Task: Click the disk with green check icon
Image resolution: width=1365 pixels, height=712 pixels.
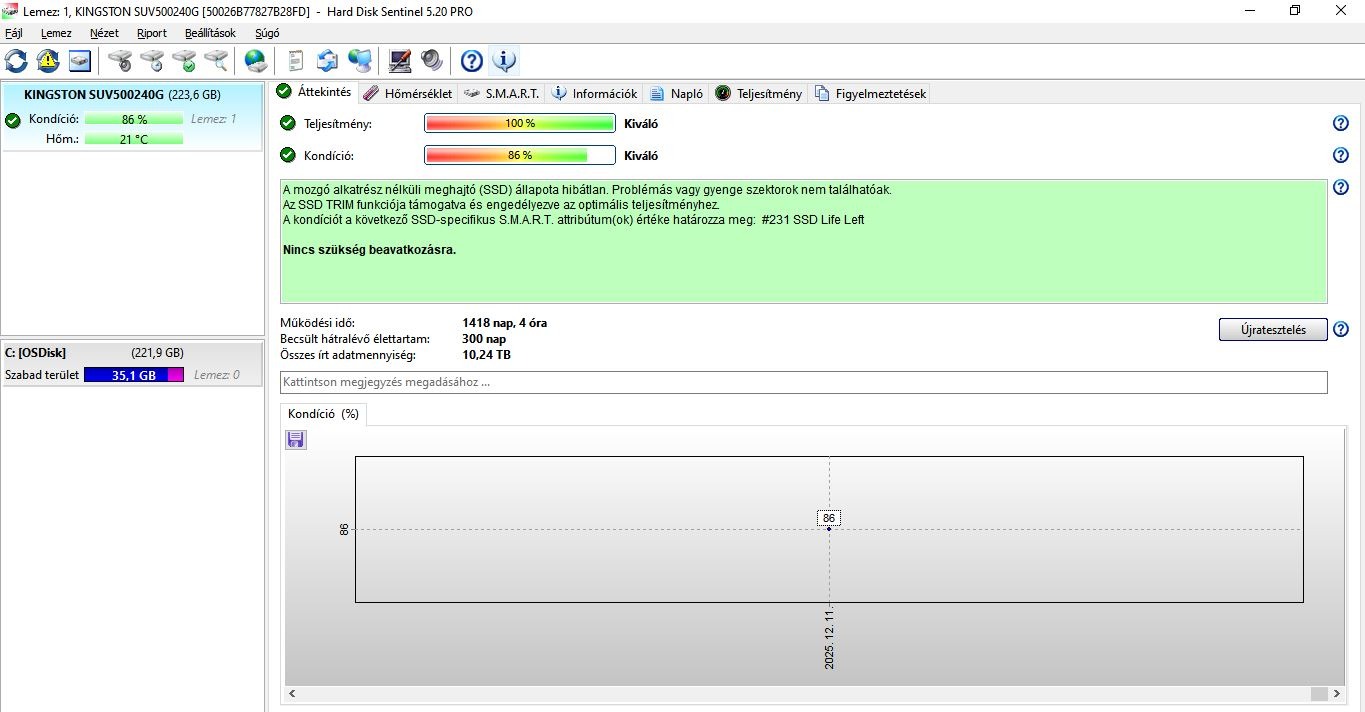Action: coord(184,61)
